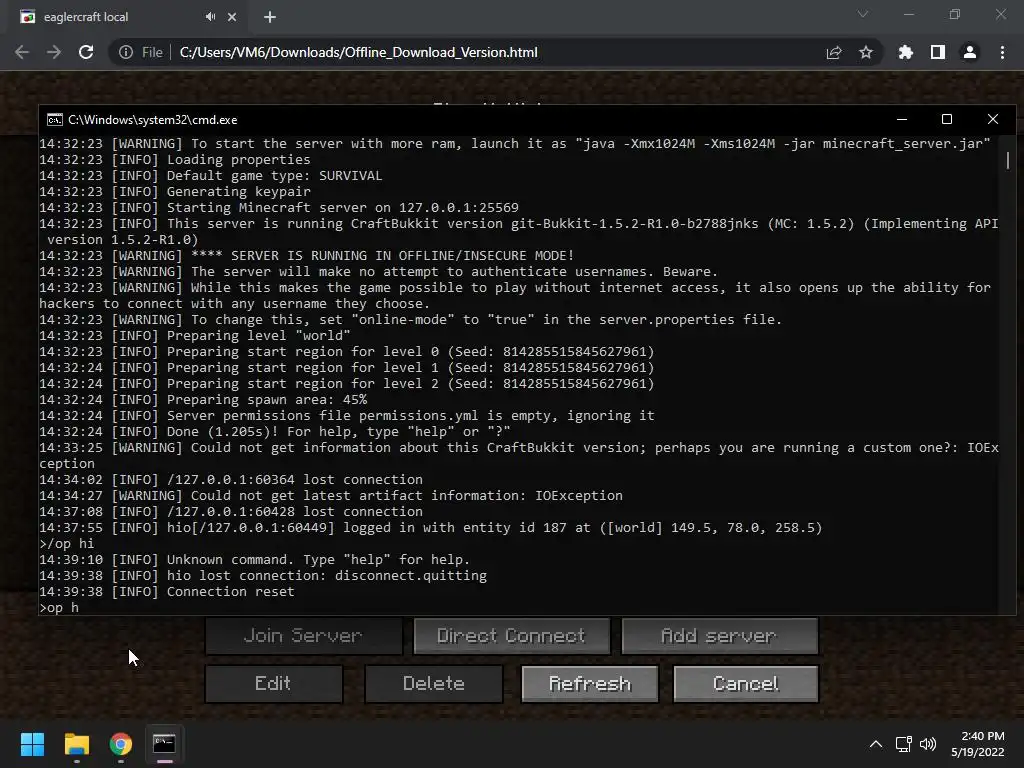Share this page via the share icon
1024x768 pixels.
[x=834, y=52]
